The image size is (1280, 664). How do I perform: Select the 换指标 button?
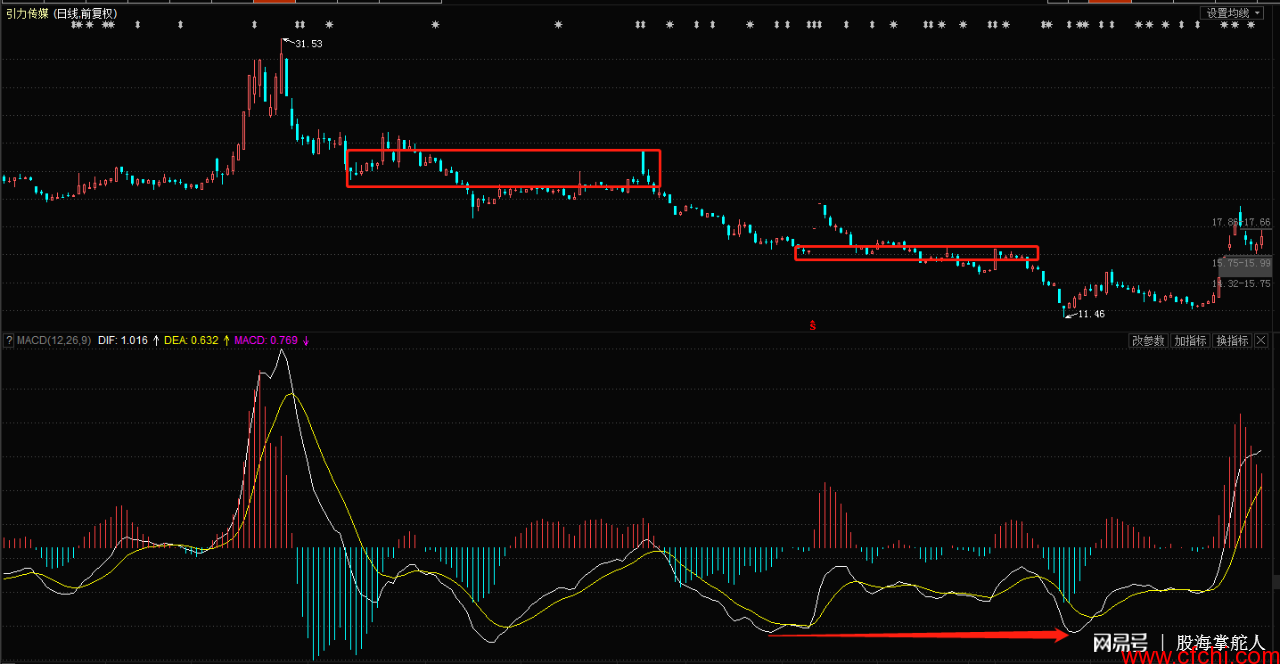(x=1232, y=341)
